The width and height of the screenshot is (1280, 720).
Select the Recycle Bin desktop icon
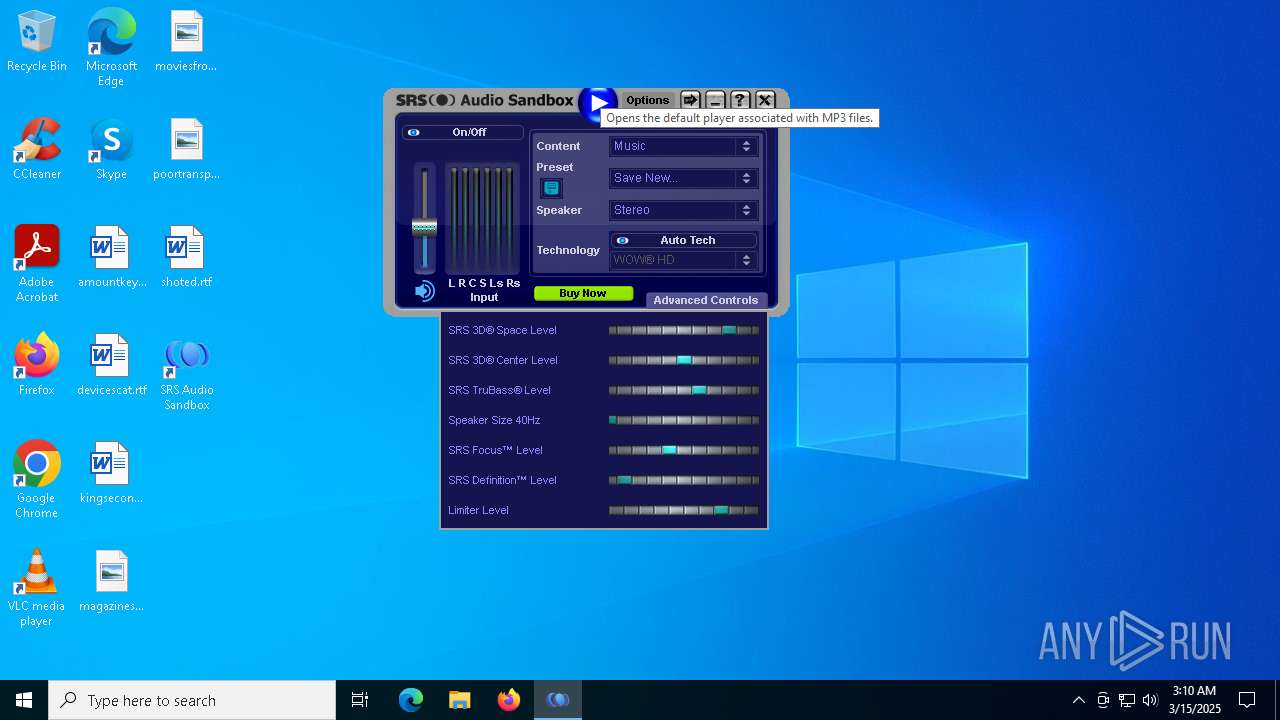point(37,42)
